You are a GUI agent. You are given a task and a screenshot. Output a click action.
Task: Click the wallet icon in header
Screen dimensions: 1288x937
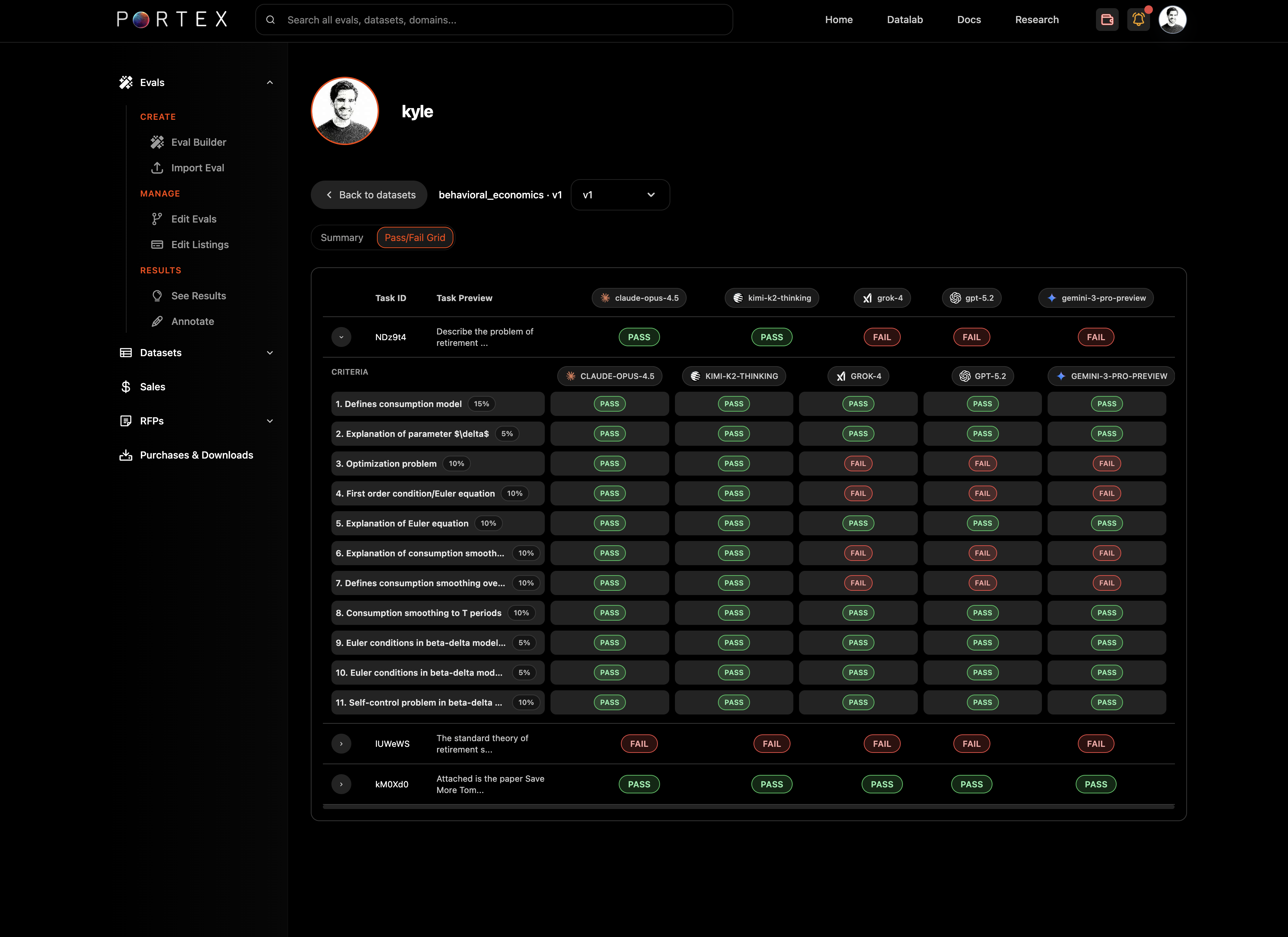pos(1107,20)
